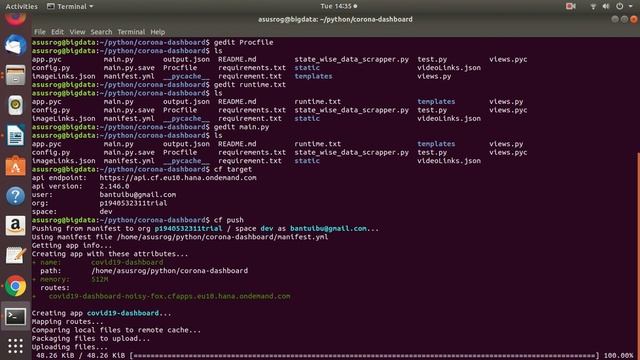Screen dimensions: 640x360
Task: Click the 'Mapping routes...' line
Action: [x=67, y=322]
